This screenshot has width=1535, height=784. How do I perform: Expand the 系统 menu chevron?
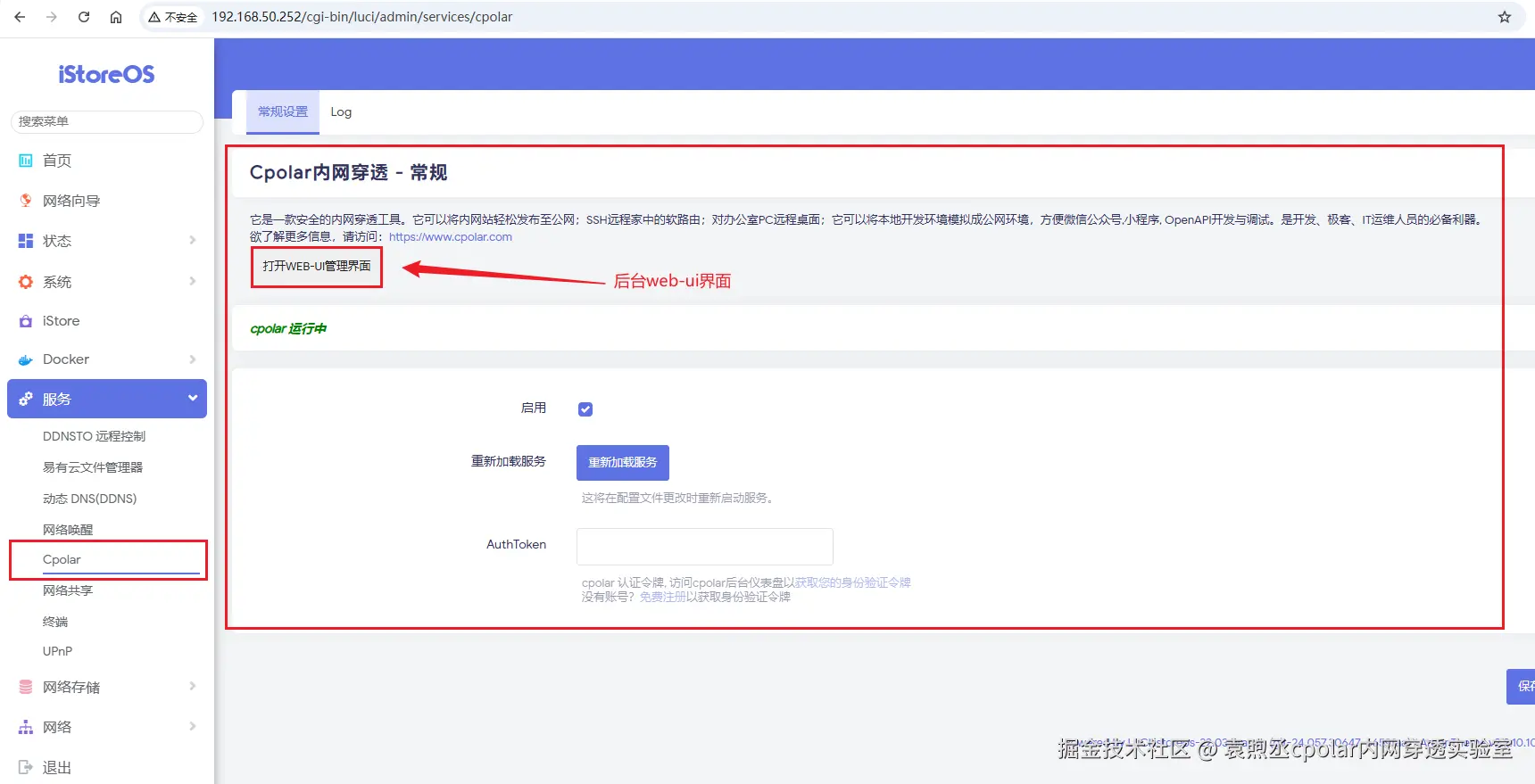pyautogui.click(x=192, y=281)
